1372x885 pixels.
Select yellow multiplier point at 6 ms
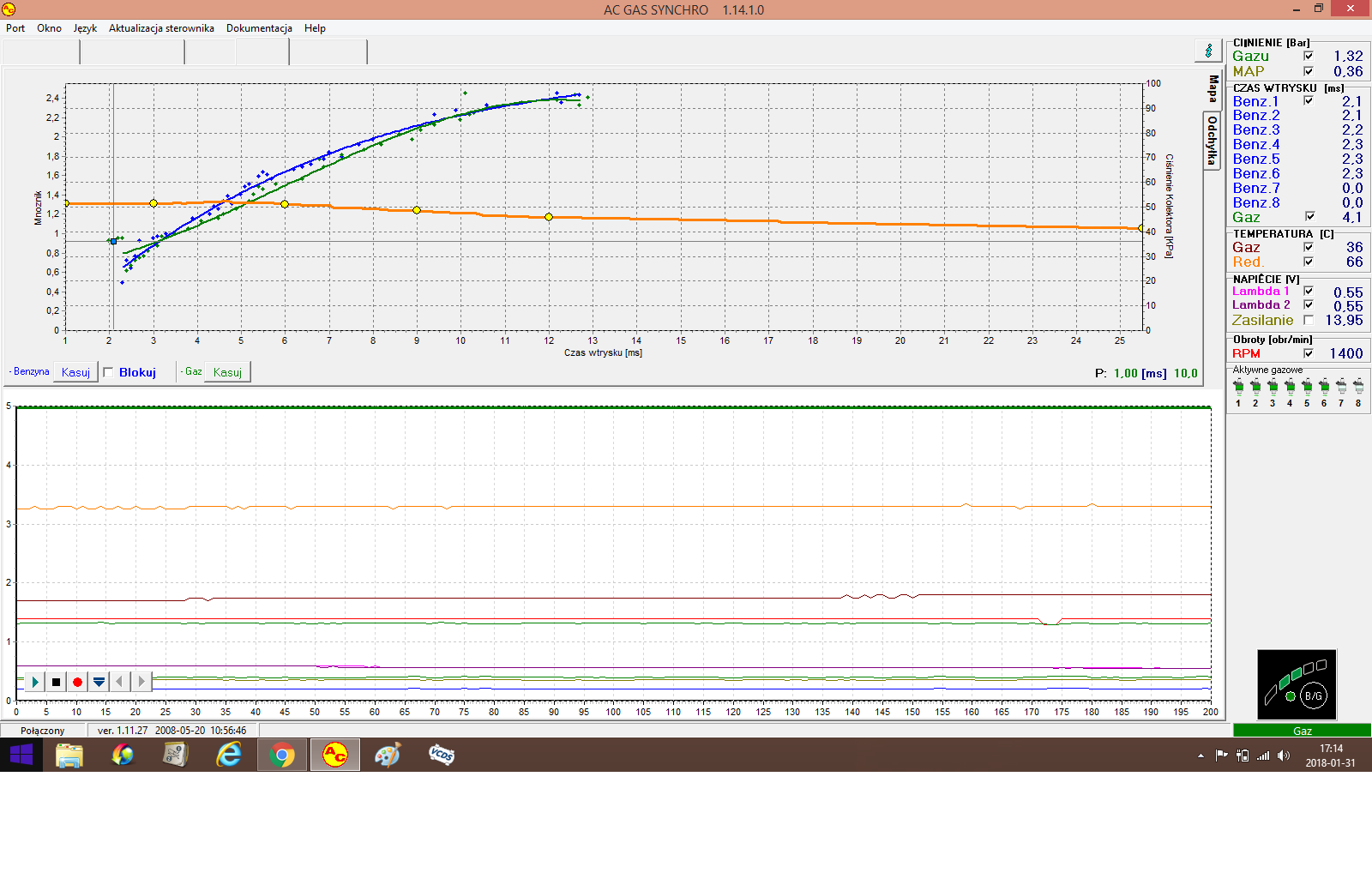[285, 204]
